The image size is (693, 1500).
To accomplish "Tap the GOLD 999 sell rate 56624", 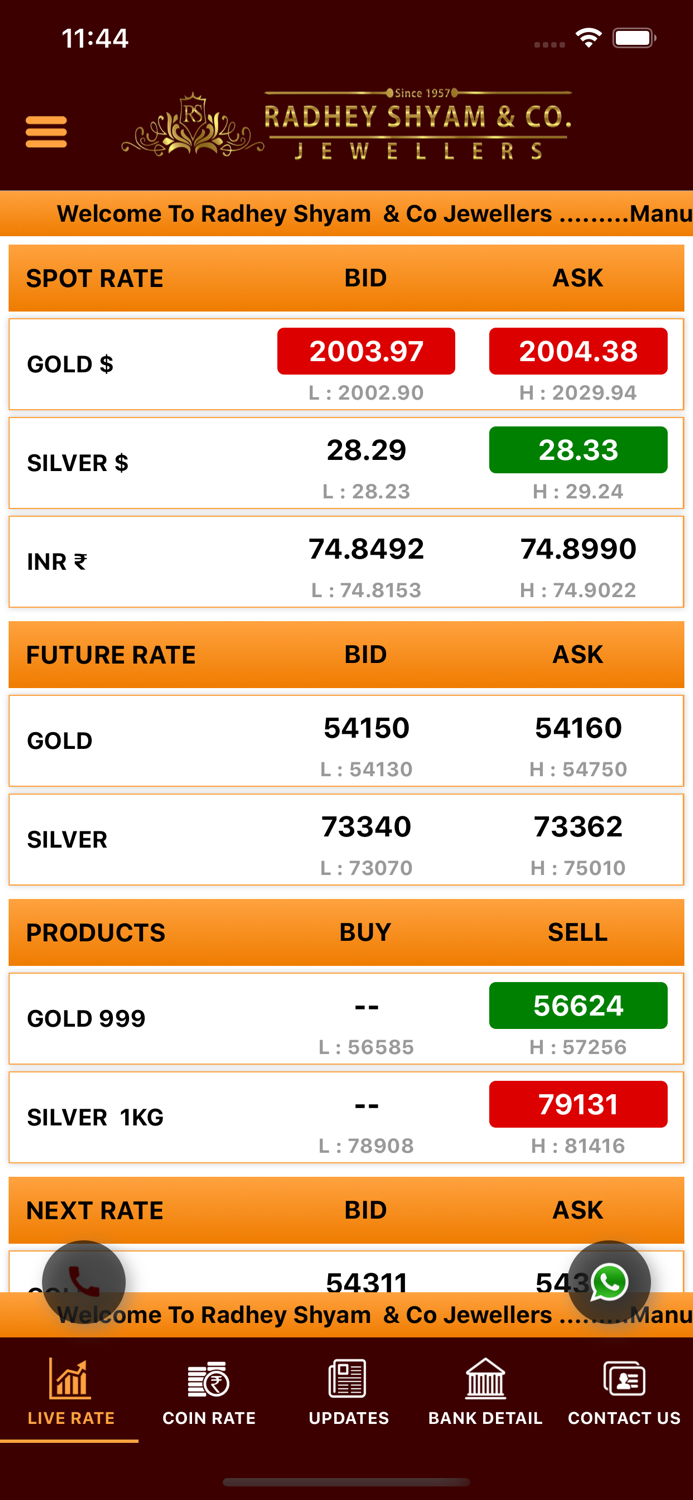I will 578,1005.
